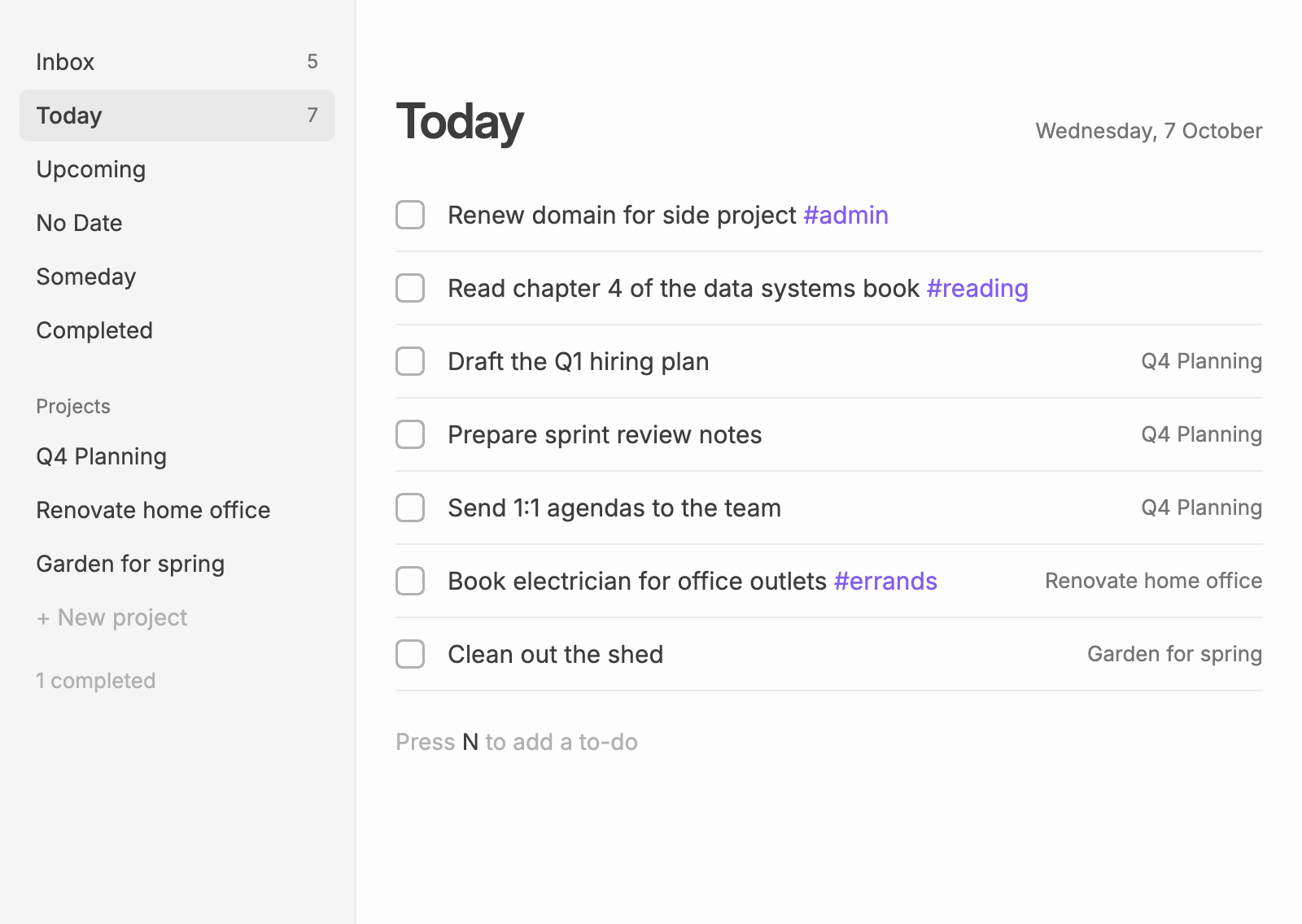Open the Inbox list
This screenshot has width=1302, height=924.
[177, 62]
